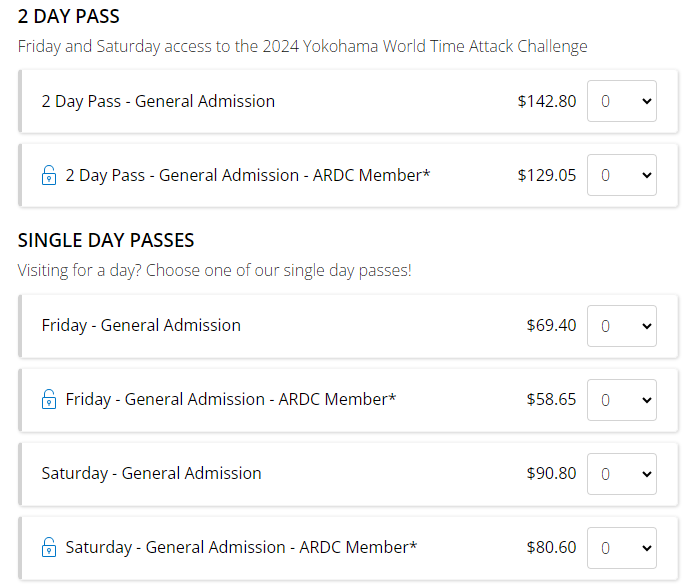Click the $80.60 Saturday member price
This screenshot has height=587, width=693.
click(551, 547)
